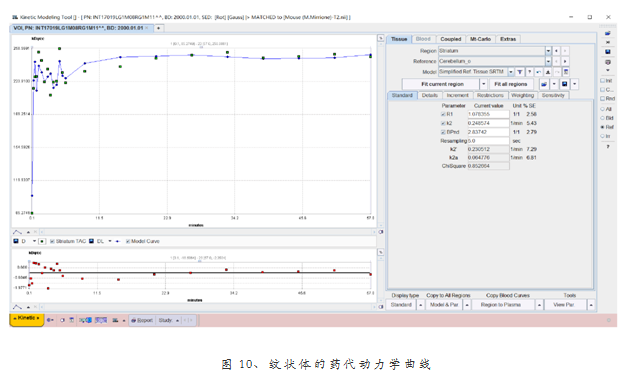Viewport: 627px width, 379px height.
Task: Open the Extras tab
Action: click(x=508, y=39)
